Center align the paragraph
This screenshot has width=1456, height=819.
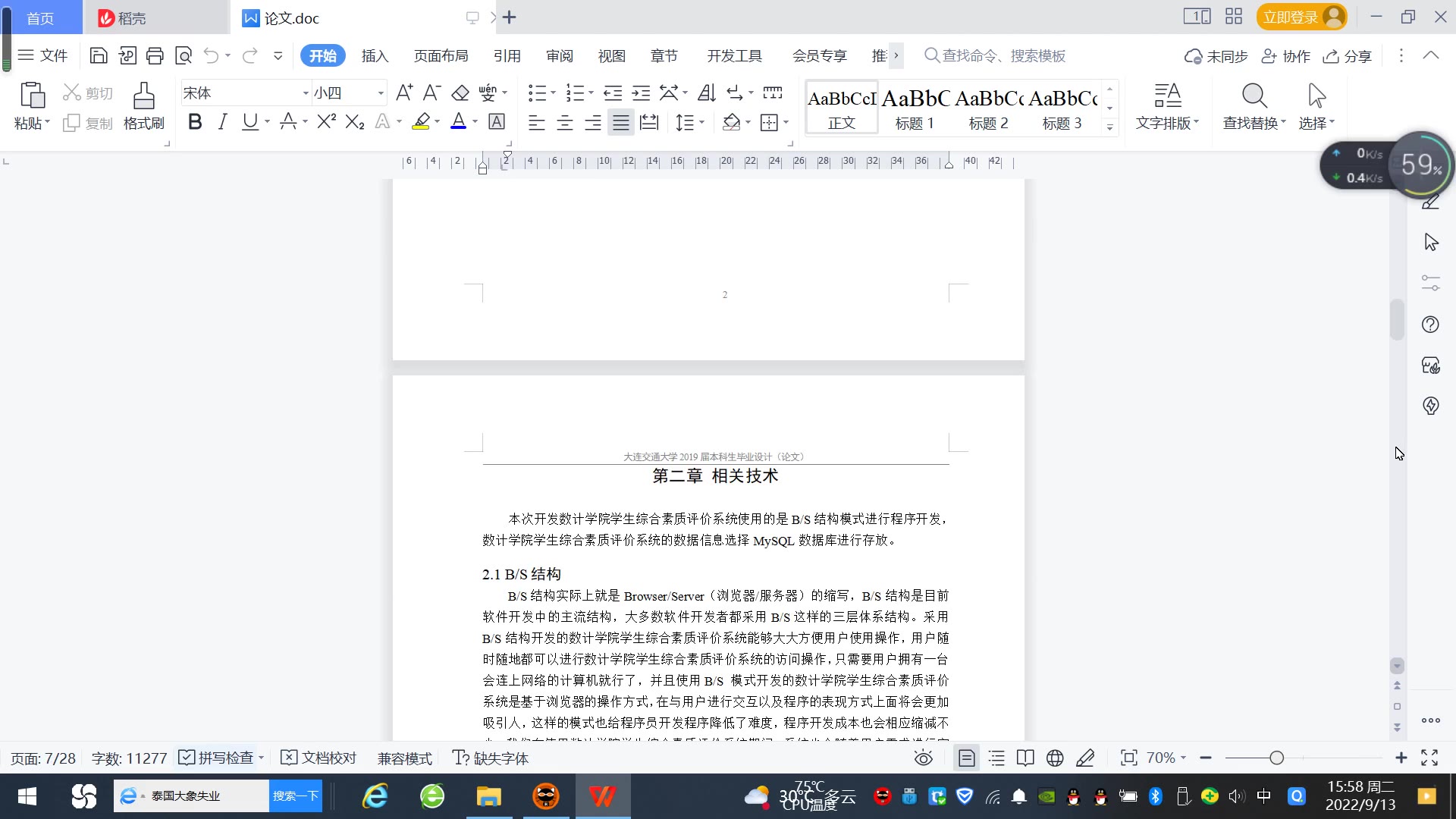tap(565, 123)
